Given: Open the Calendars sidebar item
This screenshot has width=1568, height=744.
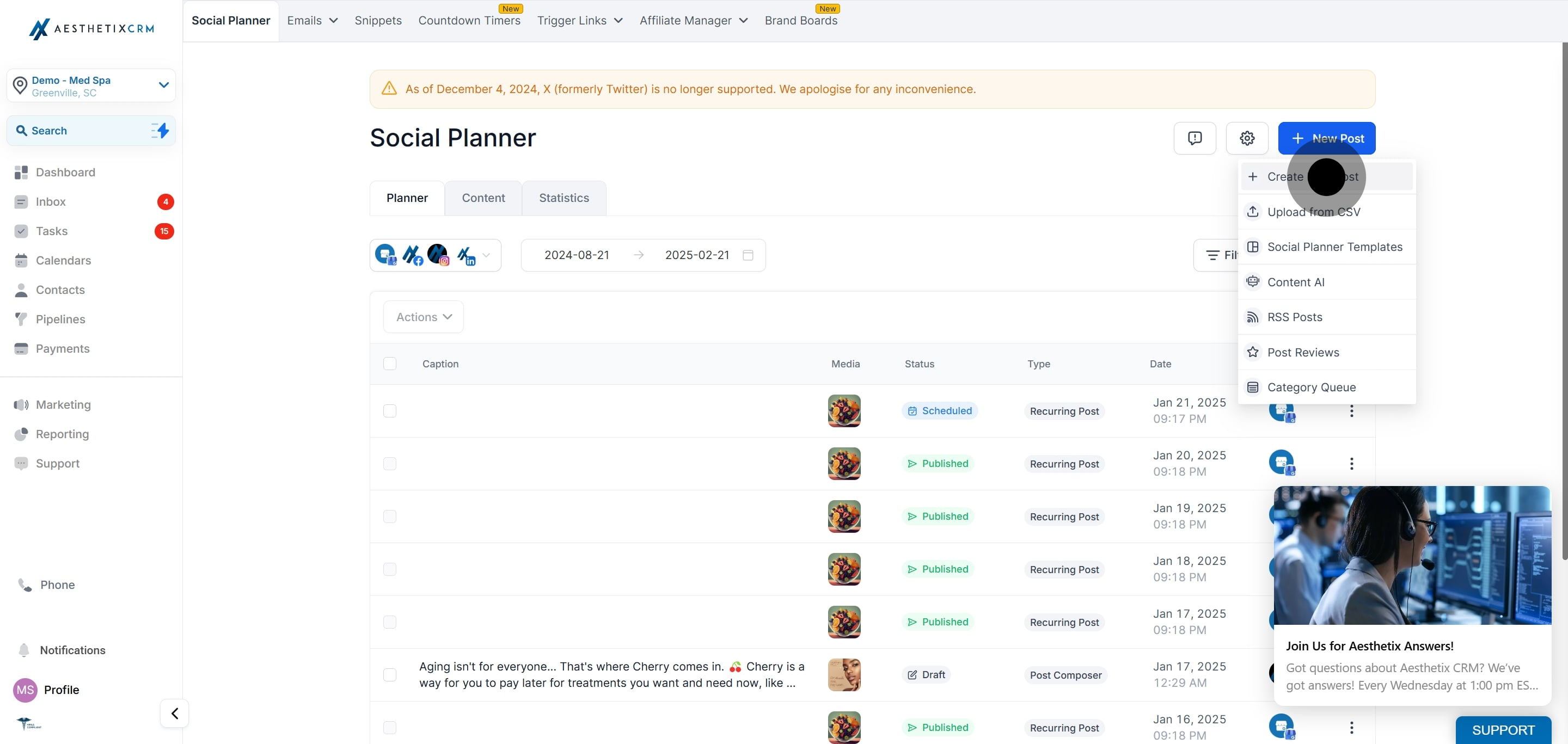Looking at the screenshot, I should (x=63, y=260).
